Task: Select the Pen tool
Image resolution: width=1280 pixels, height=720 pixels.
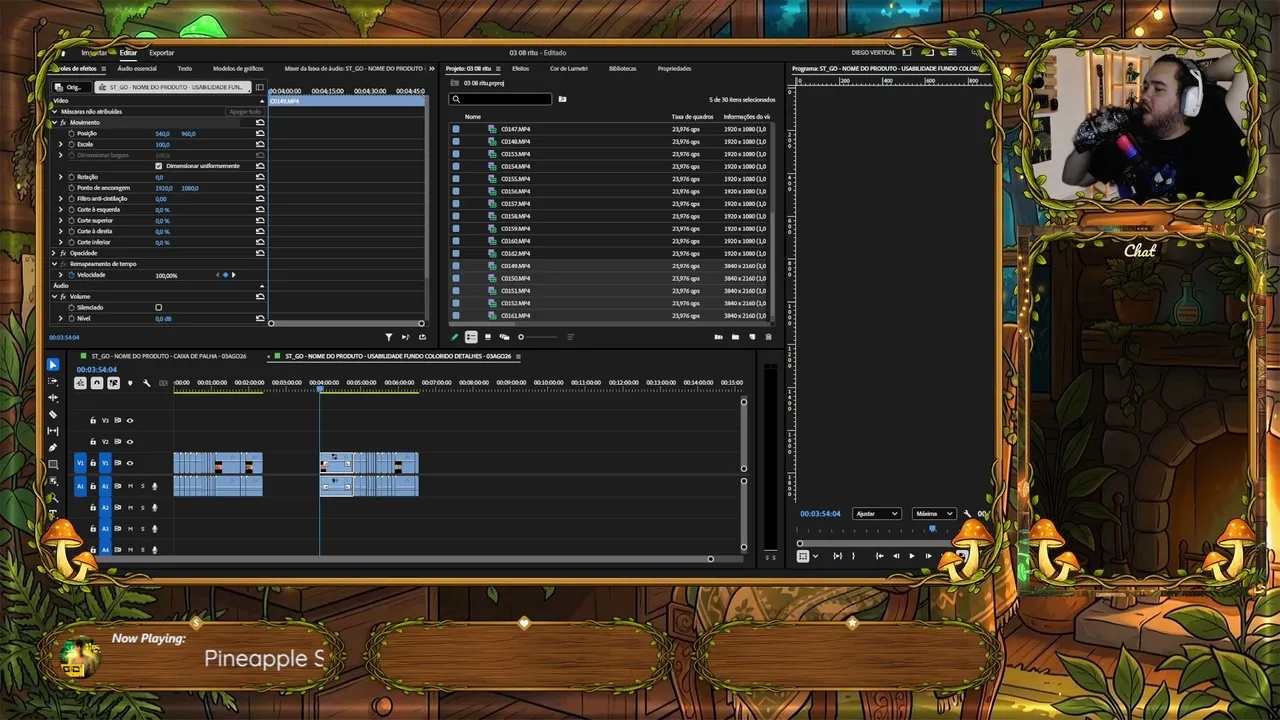Action: click(53, 447)
